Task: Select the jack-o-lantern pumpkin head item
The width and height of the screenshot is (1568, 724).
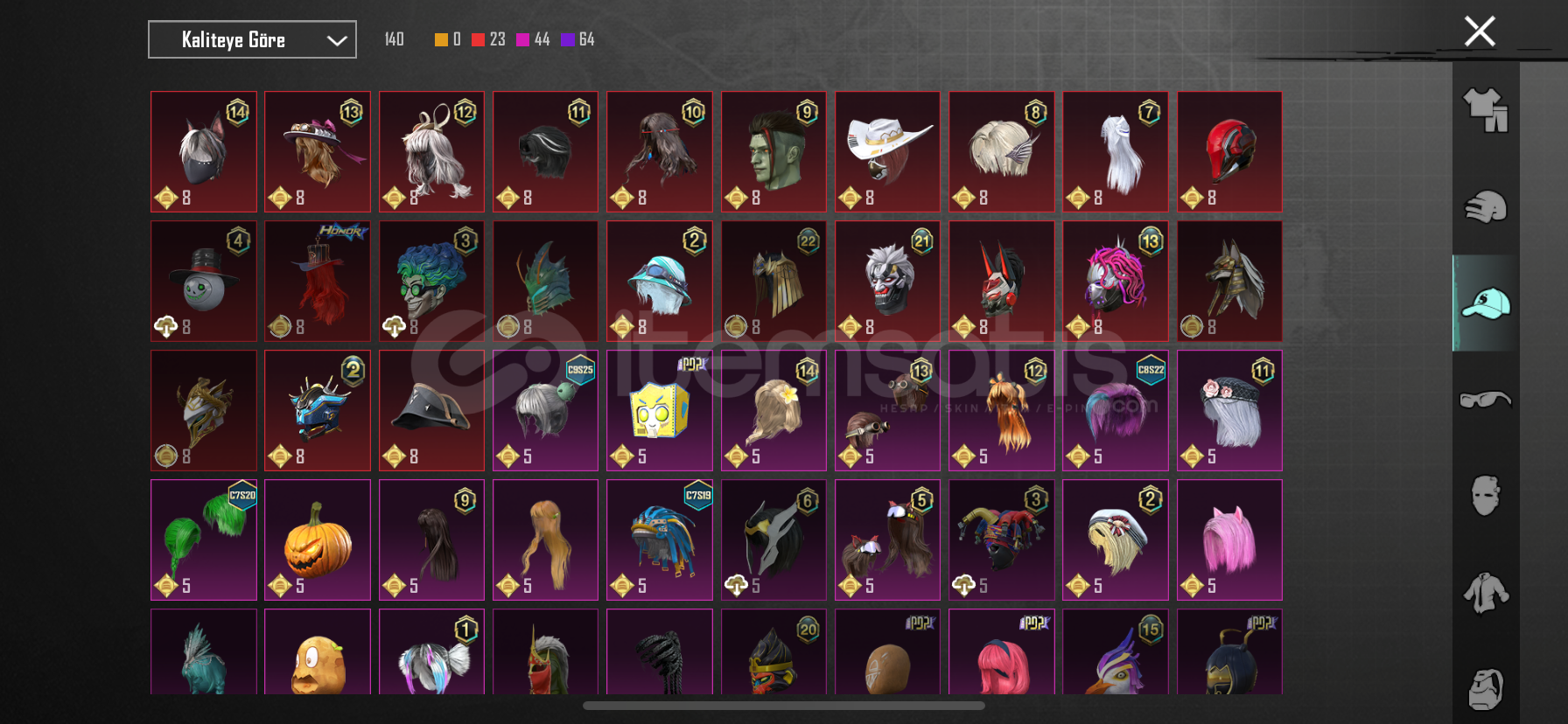Action: [318, 540]
